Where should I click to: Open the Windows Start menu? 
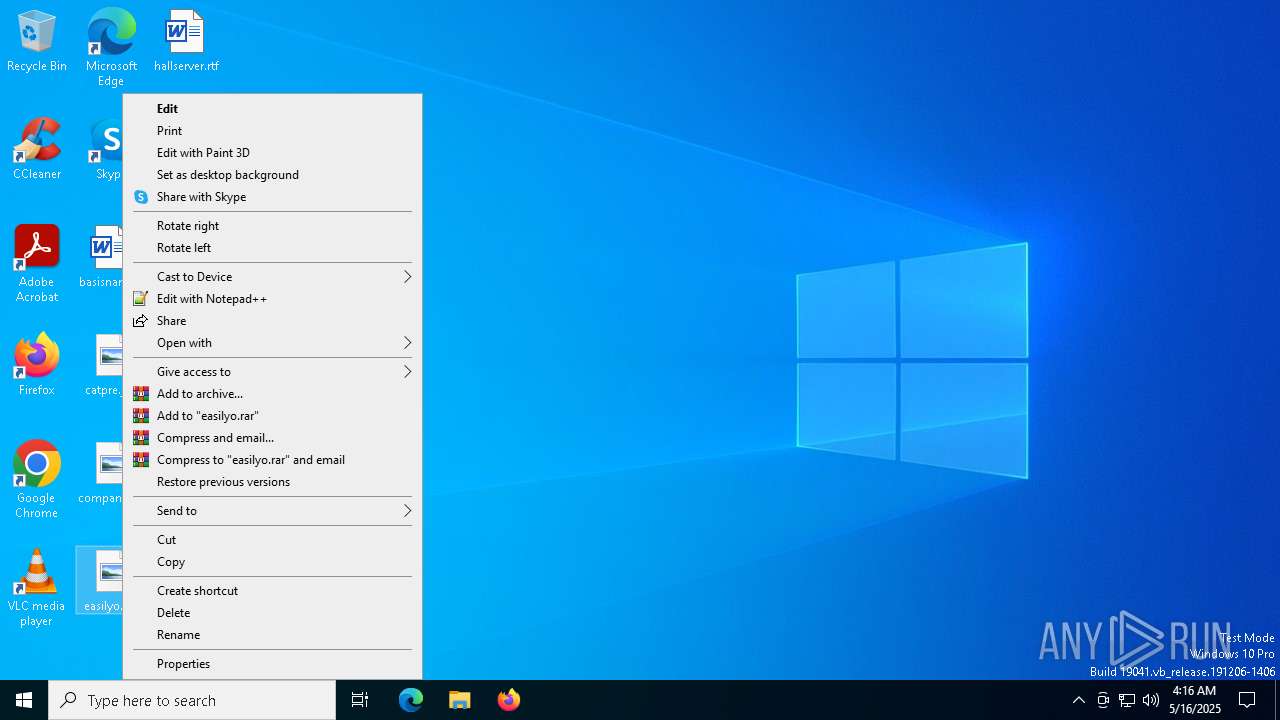[24, 700]
